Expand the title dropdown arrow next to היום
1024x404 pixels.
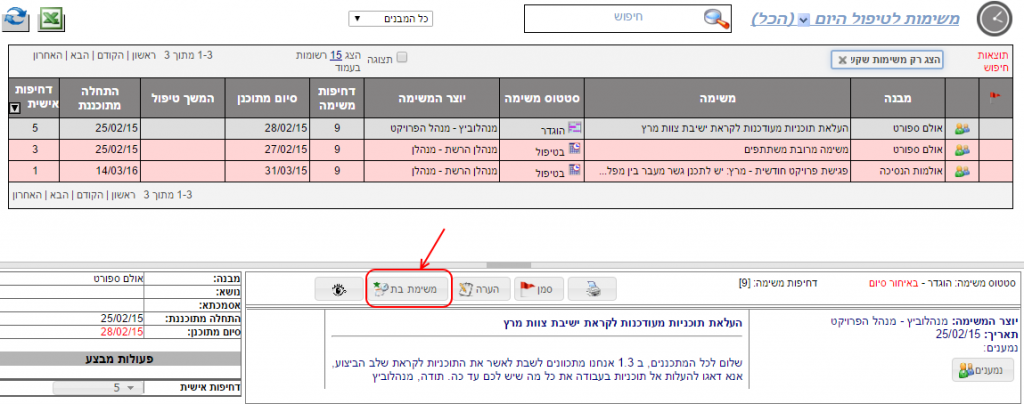pos(802,20)
